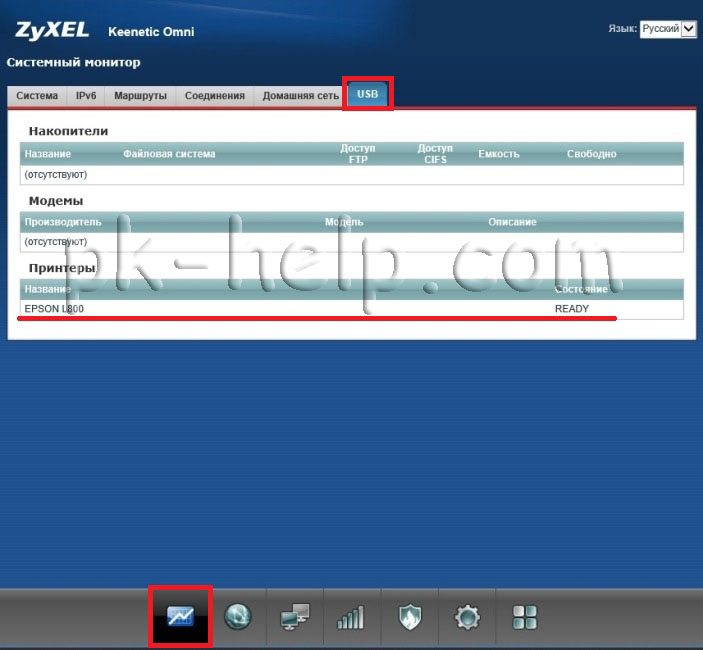Click the Keenetic Omni model name

point(152,32)
